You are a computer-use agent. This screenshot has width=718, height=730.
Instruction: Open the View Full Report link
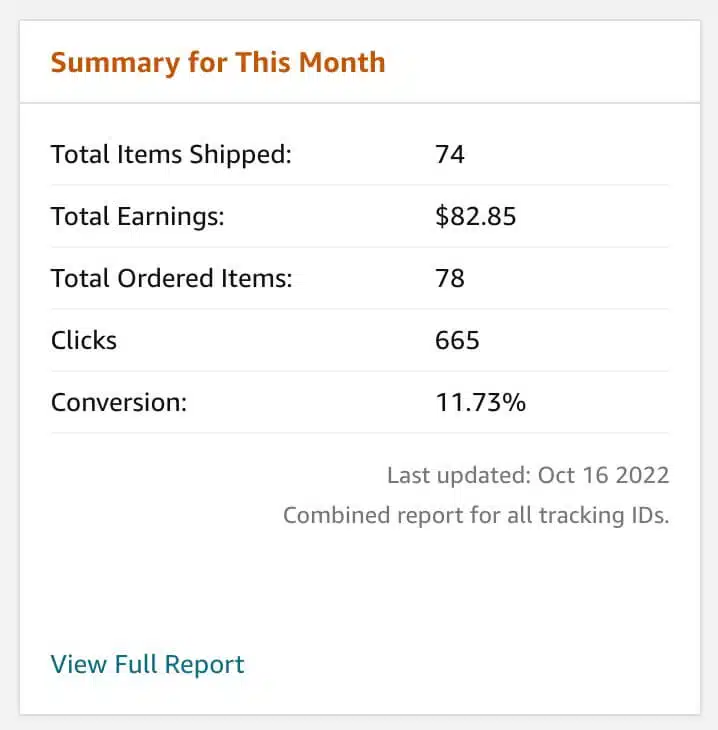pyautogui.click(x=147, y=664)
